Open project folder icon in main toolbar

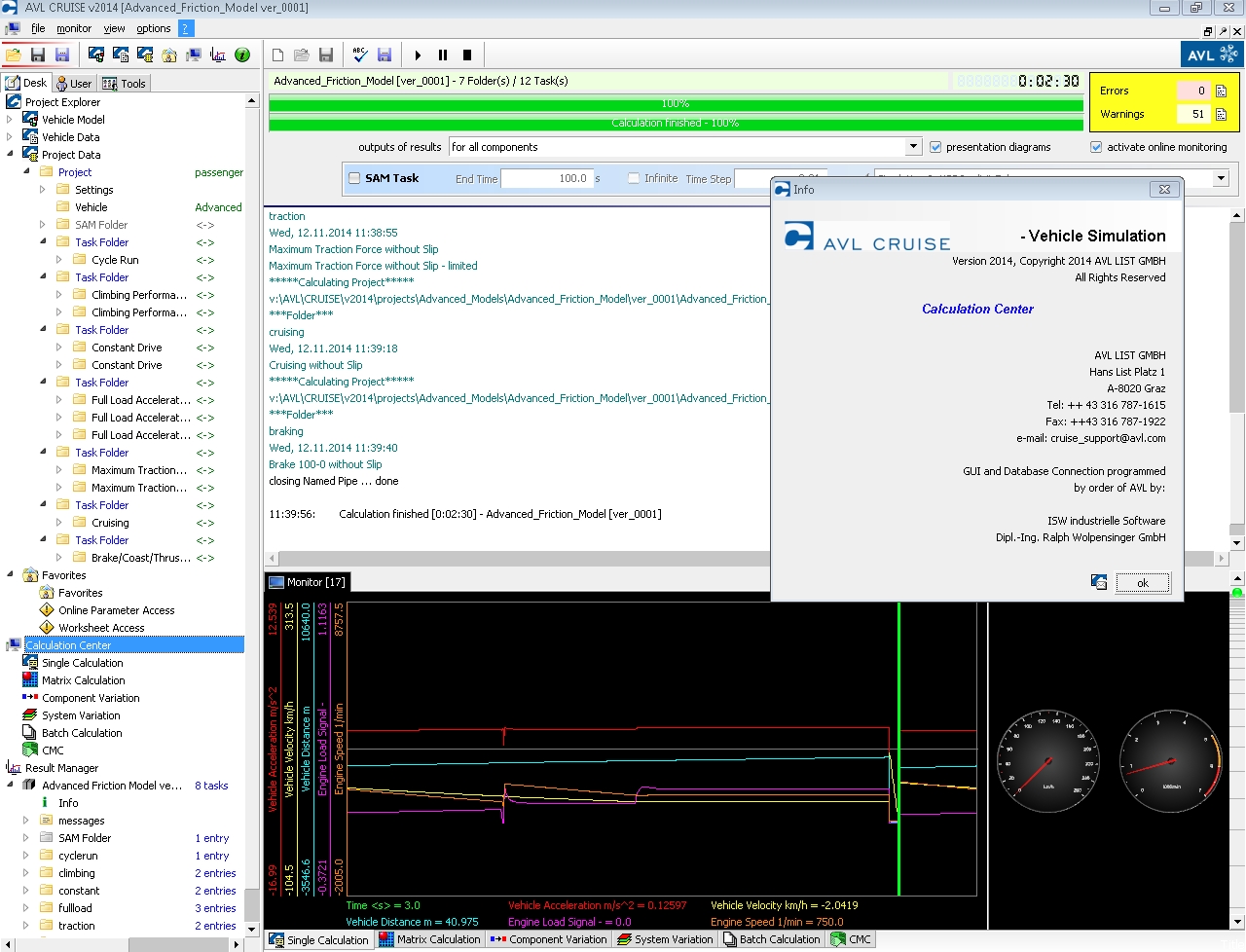tap(13, 55)
